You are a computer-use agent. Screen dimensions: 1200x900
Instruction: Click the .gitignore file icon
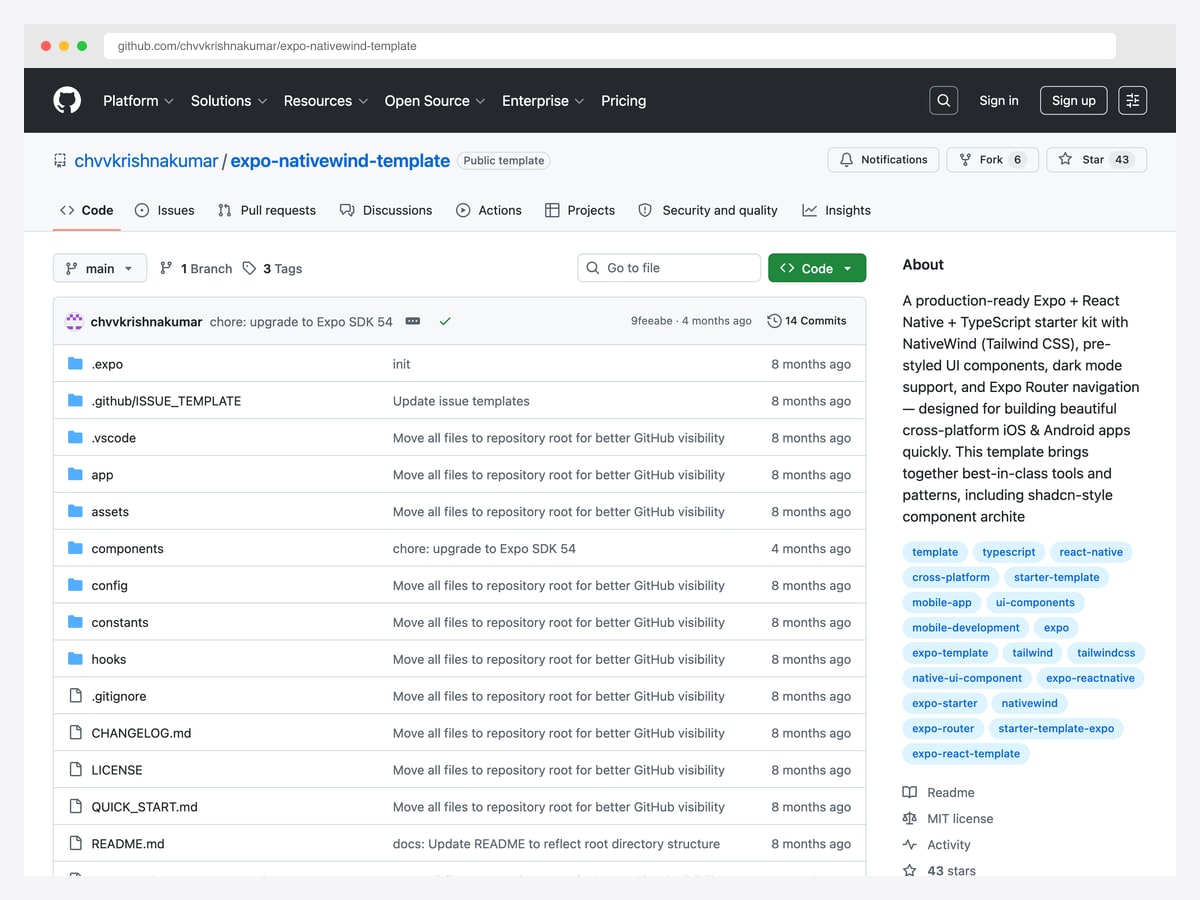point(75,696)
